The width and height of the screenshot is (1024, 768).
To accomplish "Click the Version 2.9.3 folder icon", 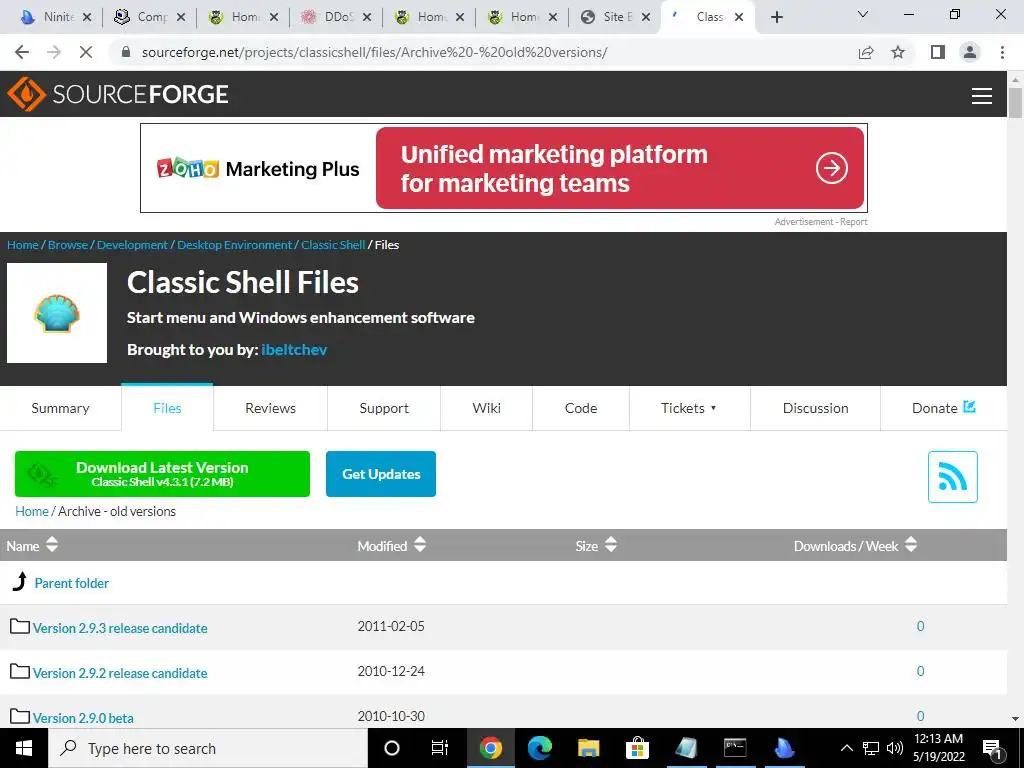I will 20,627.
